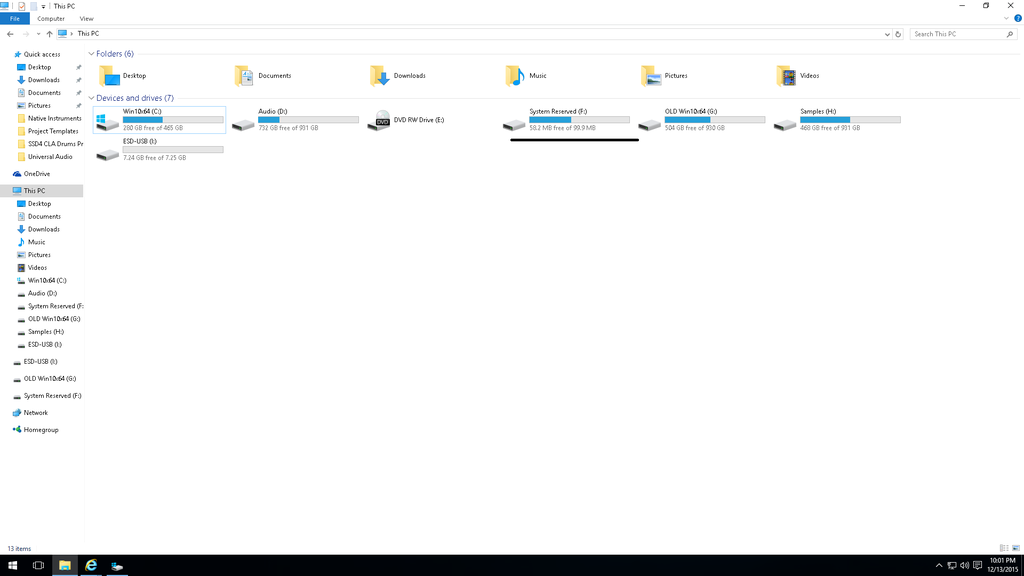
Task: Open the Win10x64 (C:) drive icon
Action: (107, 121)
